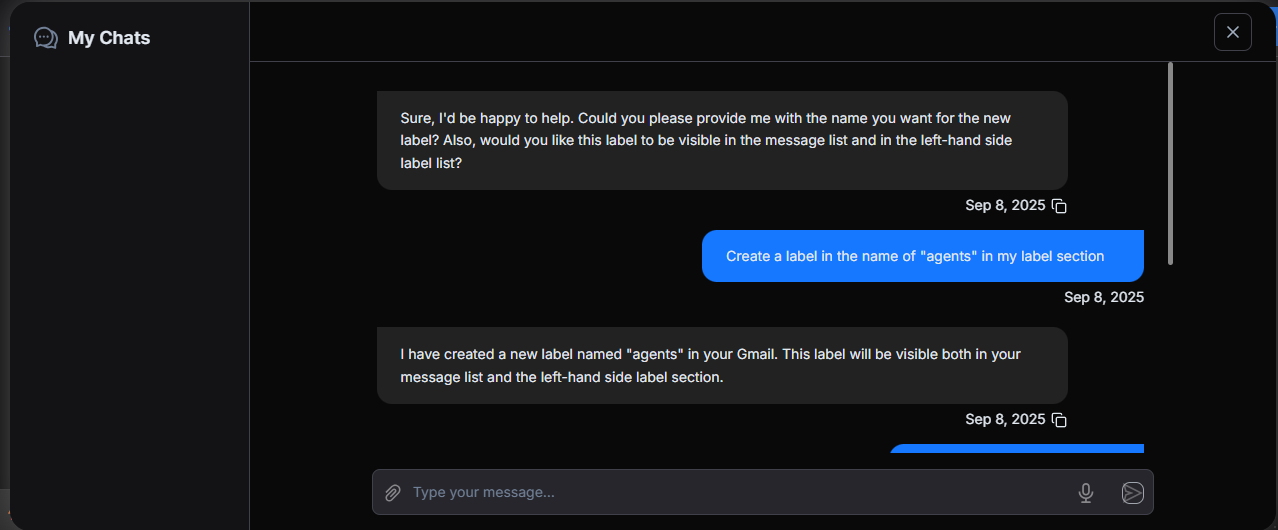The width and height of the screenshot is (1278, 530).
Task: Click the date under the "created a new label" reply
Action: (x=1004, y=419)
